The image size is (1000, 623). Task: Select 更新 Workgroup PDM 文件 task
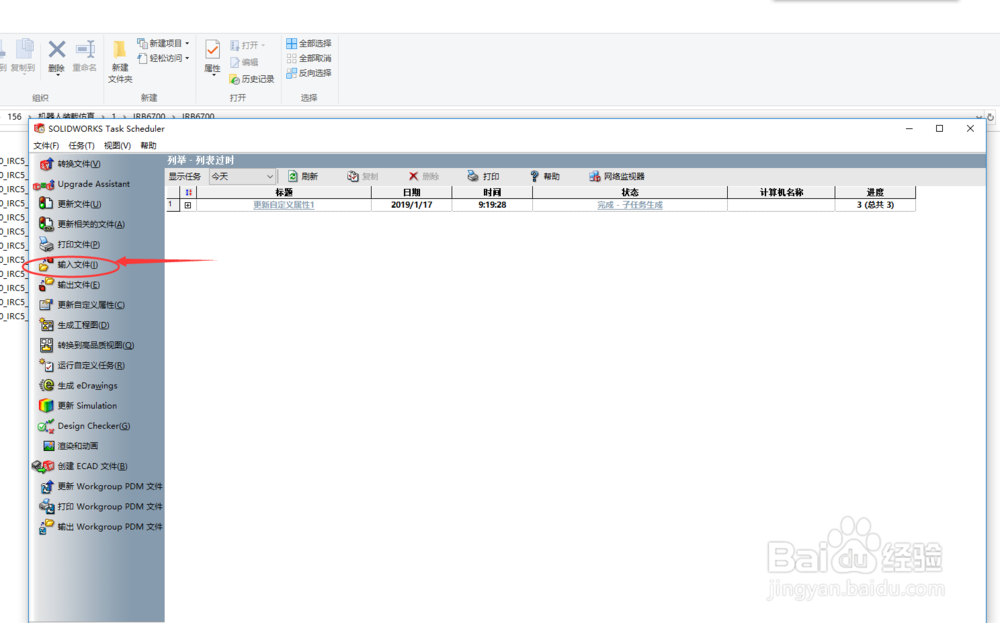tap(101, 487)
